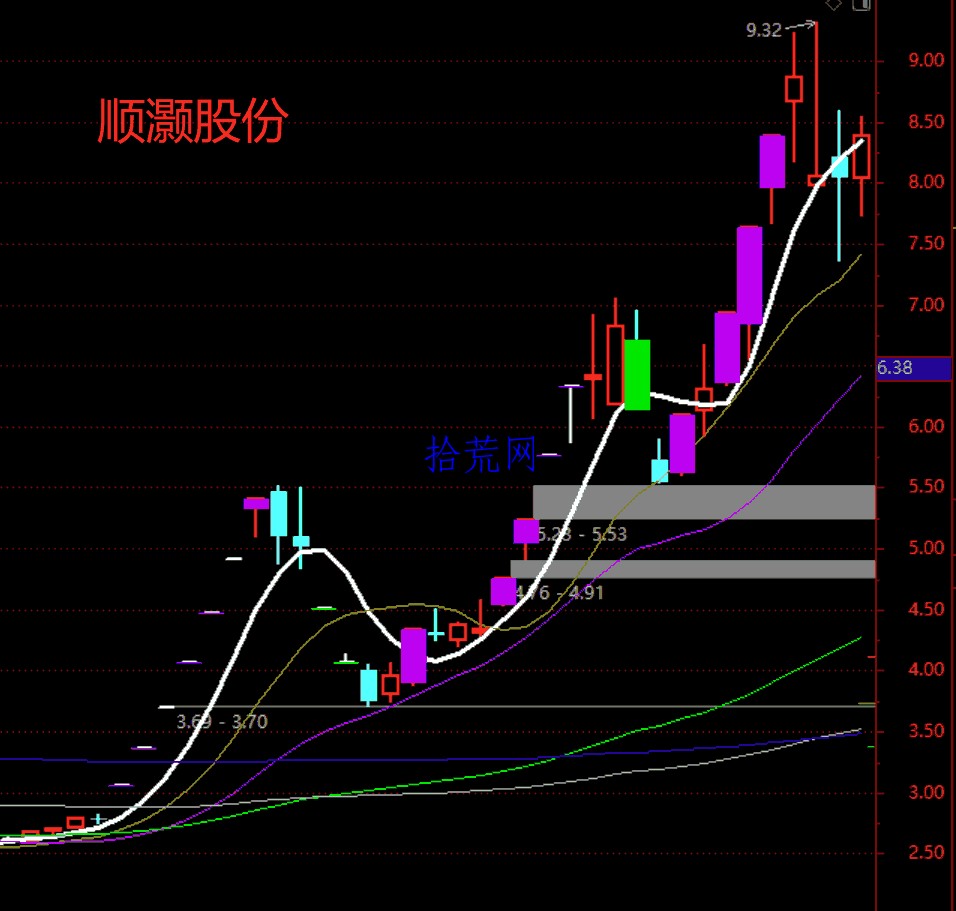Select the 5.00 price level label
Image resolution: width=956 pixels, height=911 pixels.
tap(926, 548)
